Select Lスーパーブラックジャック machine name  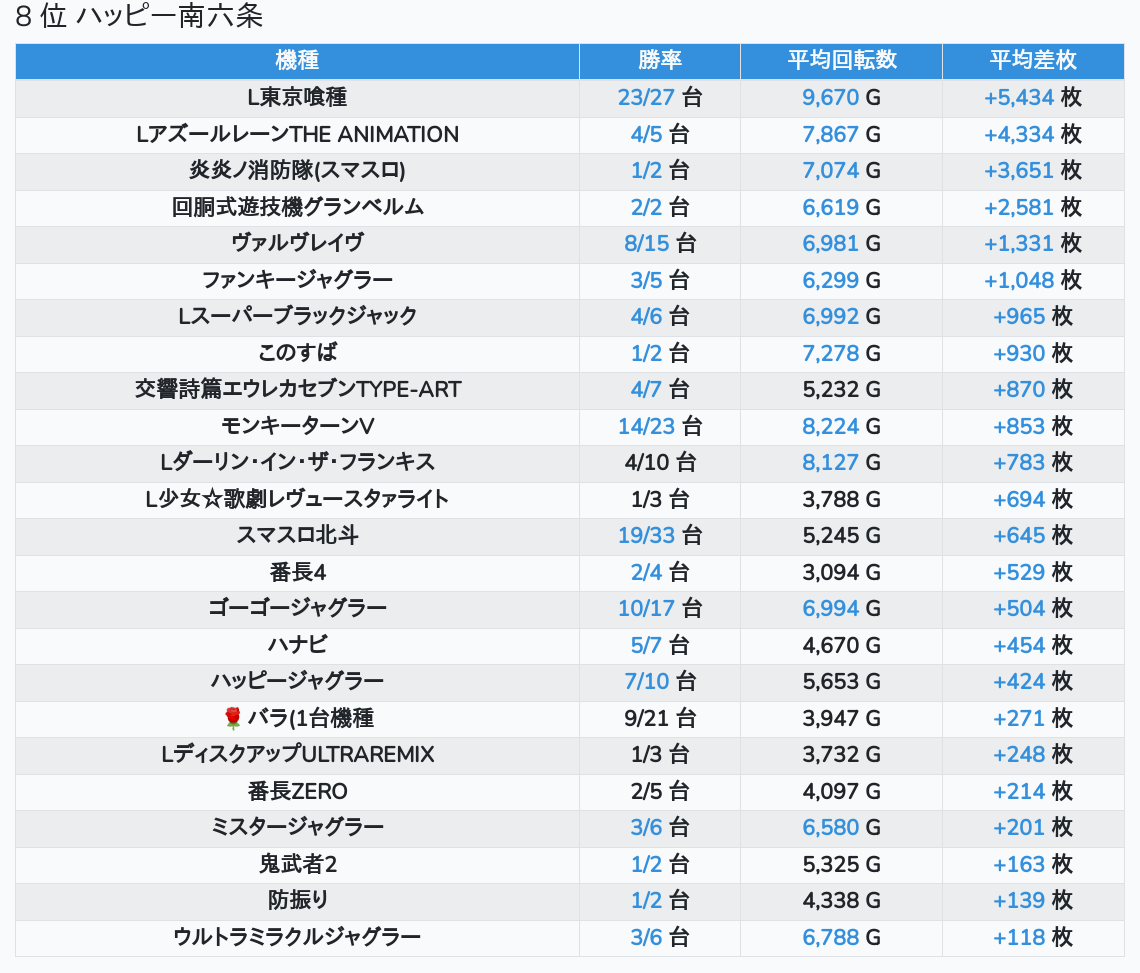click(297, 317)
